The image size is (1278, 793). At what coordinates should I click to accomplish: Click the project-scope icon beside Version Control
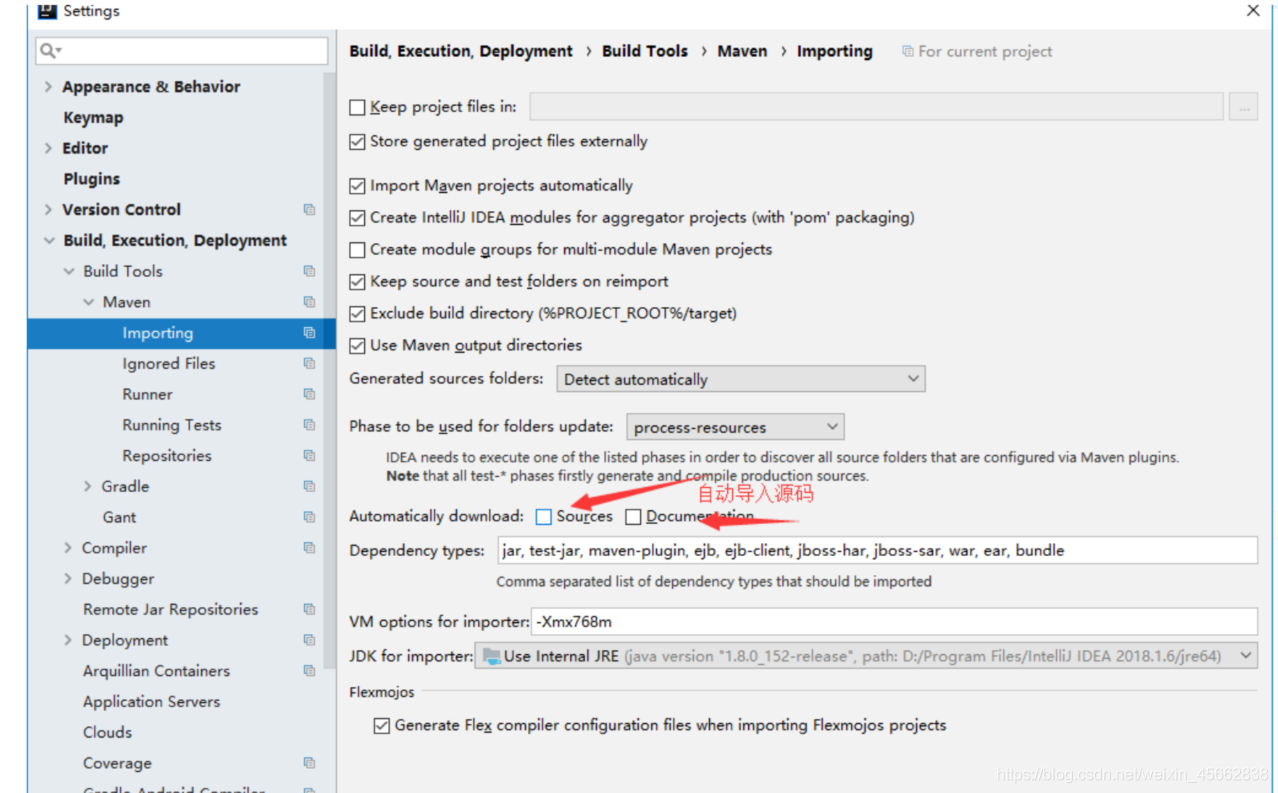[x=309, y=210]
